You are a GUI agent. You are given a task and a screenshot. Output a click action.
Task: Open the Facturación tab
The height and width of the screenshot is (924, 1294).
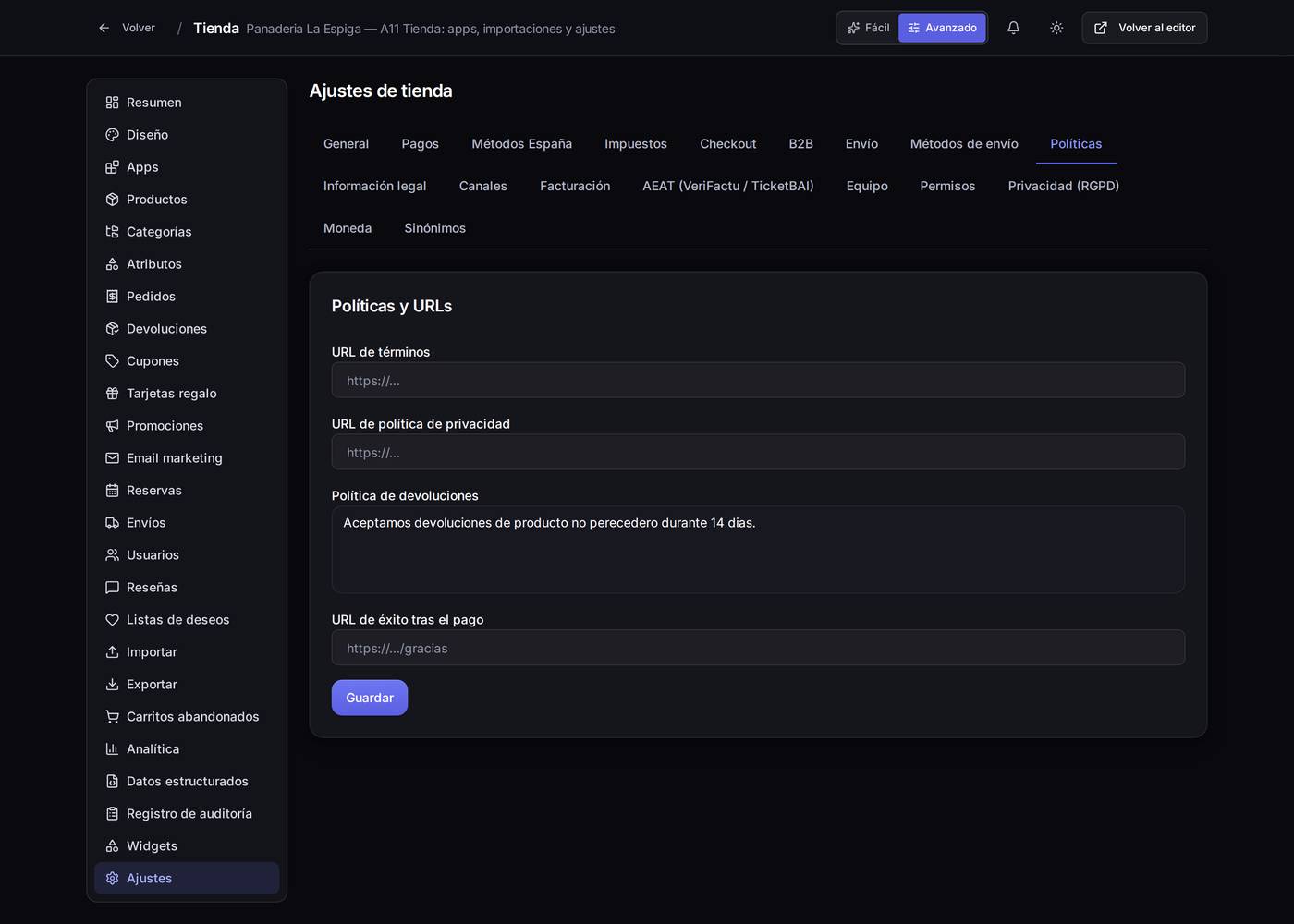(x=575, y=187)
